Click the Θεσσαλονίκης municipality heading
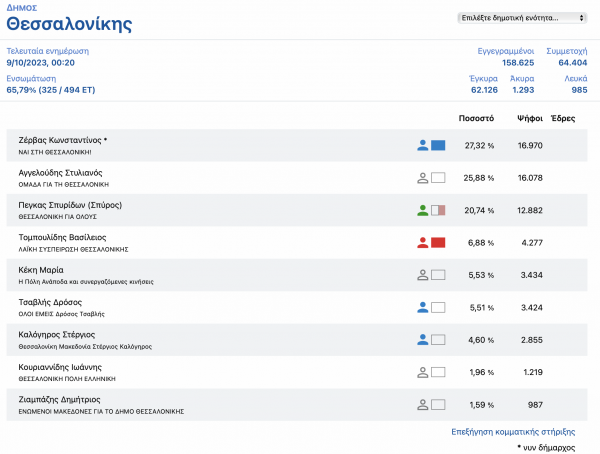 tap(69, 24)
